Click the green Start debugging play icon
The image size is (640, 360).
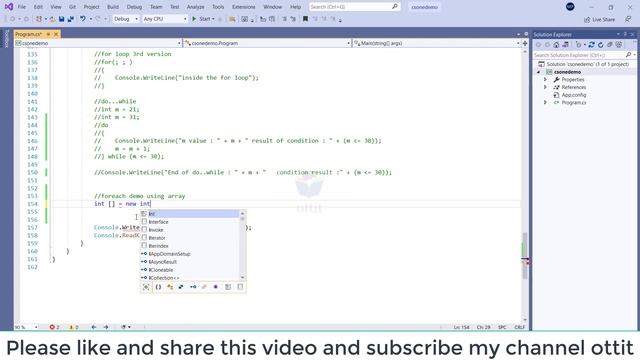[x=194, y=19]
